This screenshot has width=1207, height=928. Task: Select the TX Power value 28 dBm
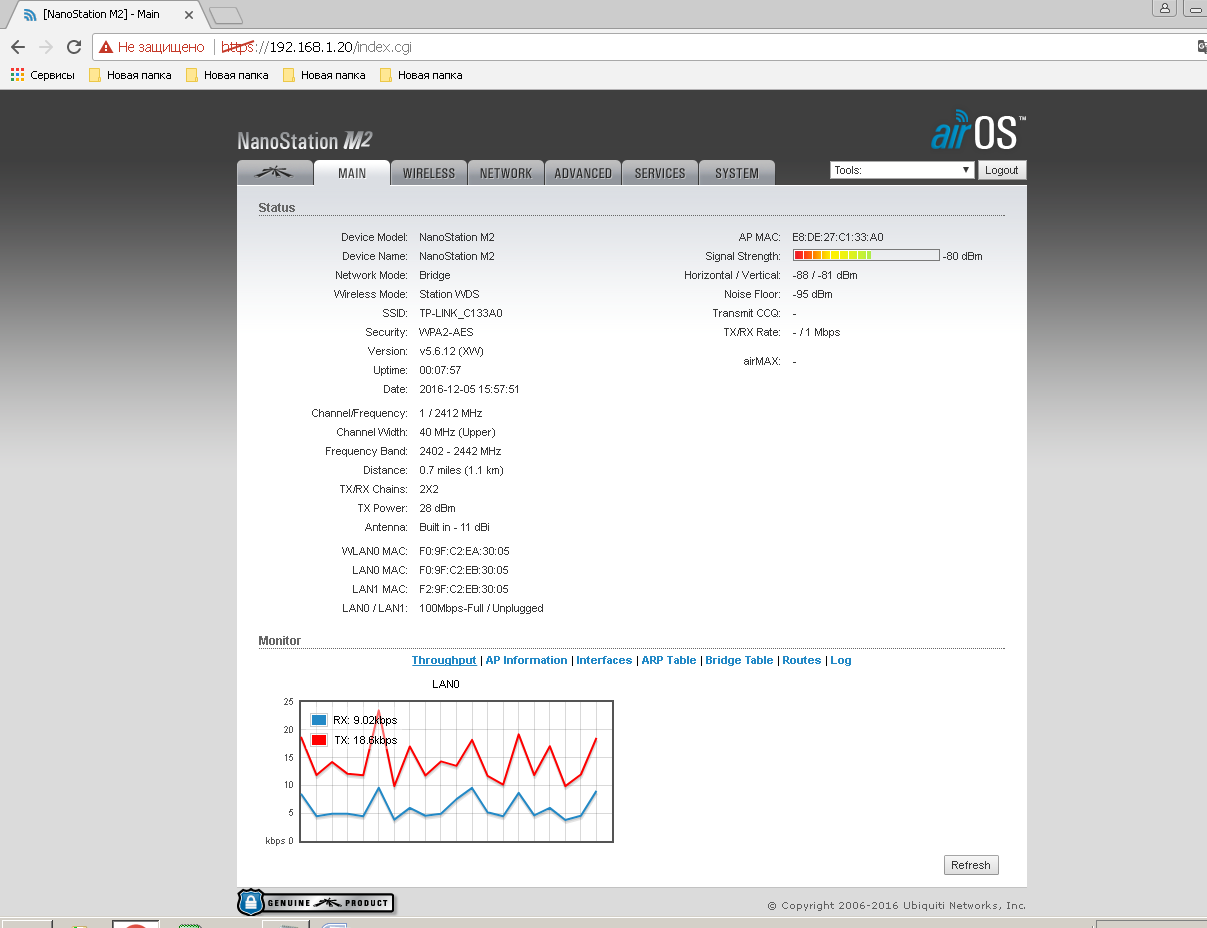click(x=437, y=508)
